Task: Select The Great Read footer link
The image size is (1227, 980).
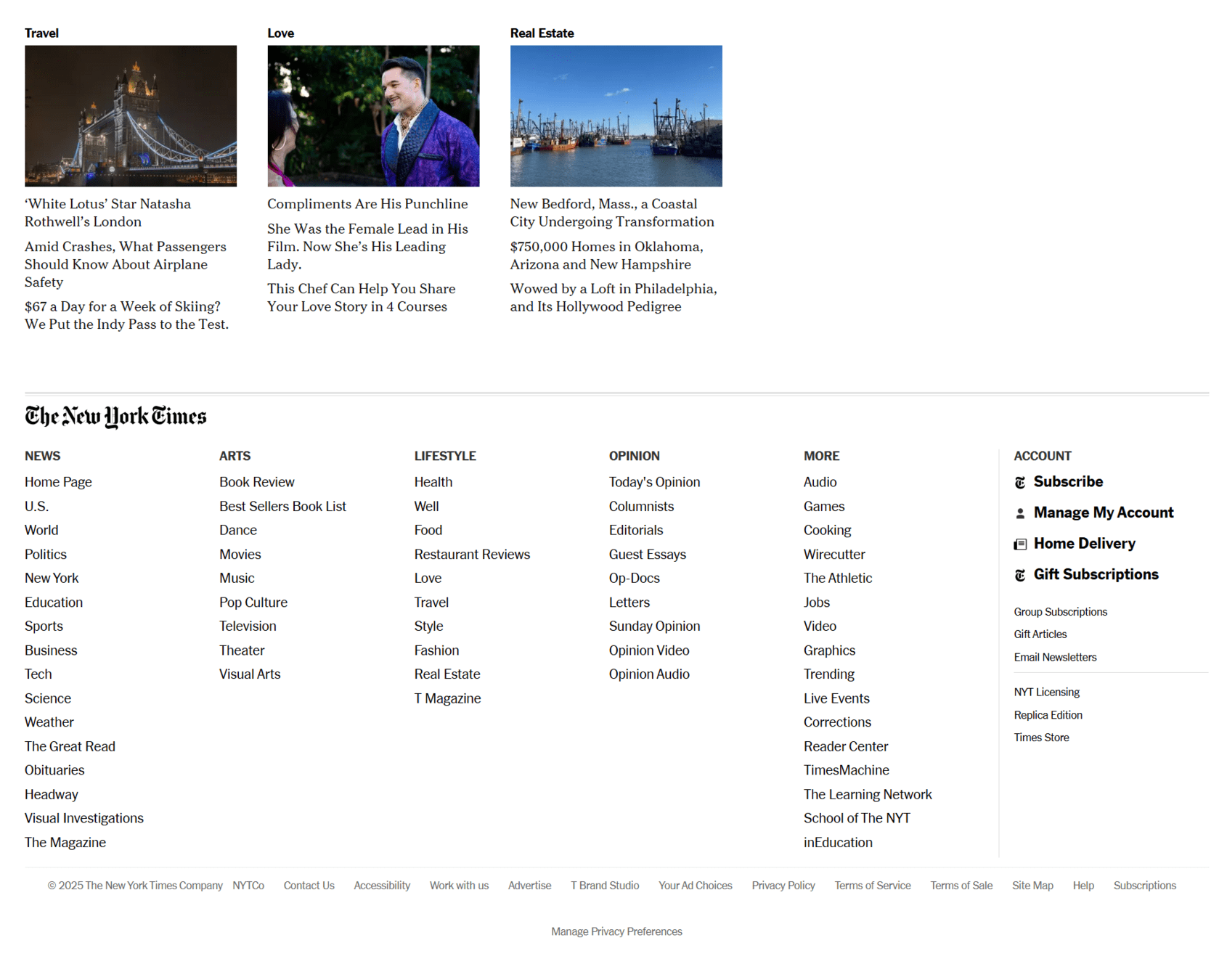Action: [70, 746]
